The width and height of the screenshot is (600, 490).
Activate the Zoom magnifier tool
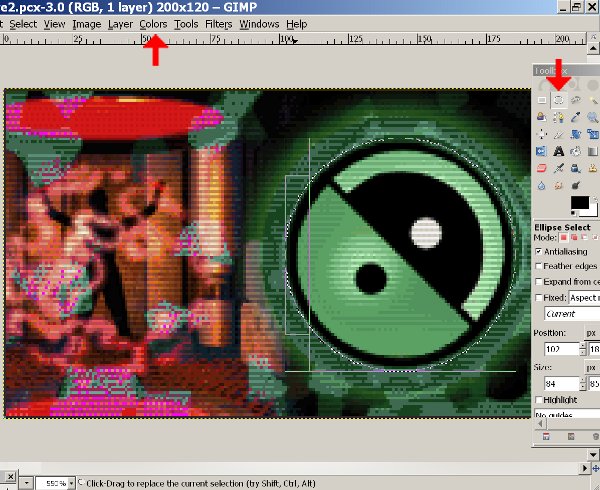tap(594, 118)
